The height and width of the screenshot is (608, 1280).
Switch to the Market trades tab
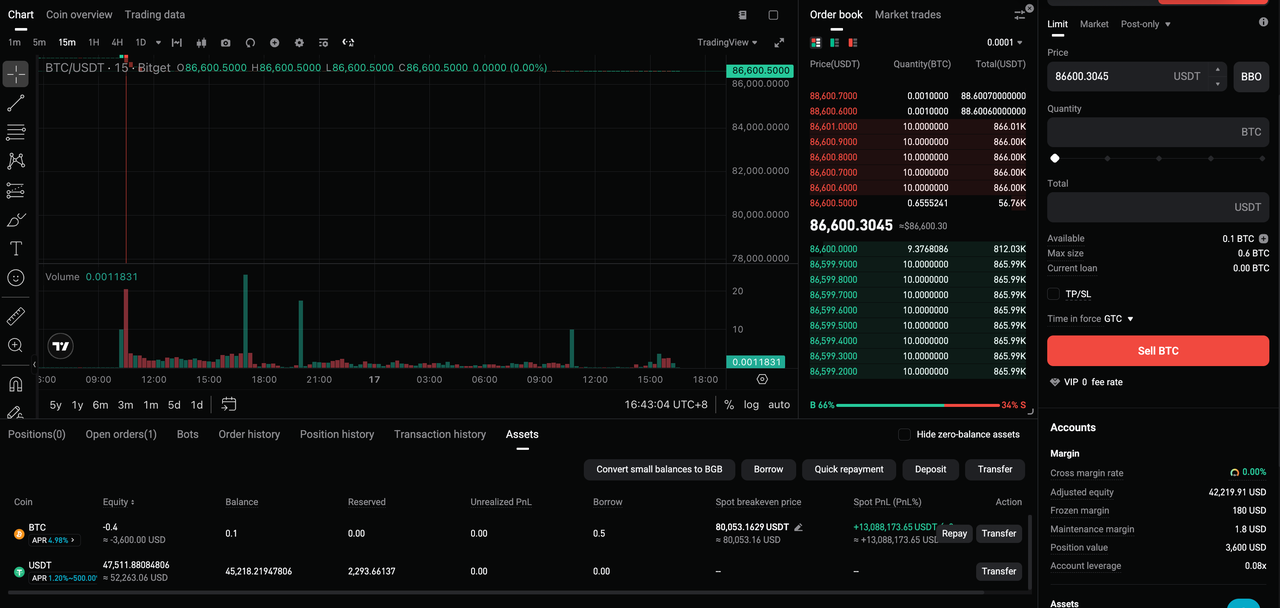(907, 15)
